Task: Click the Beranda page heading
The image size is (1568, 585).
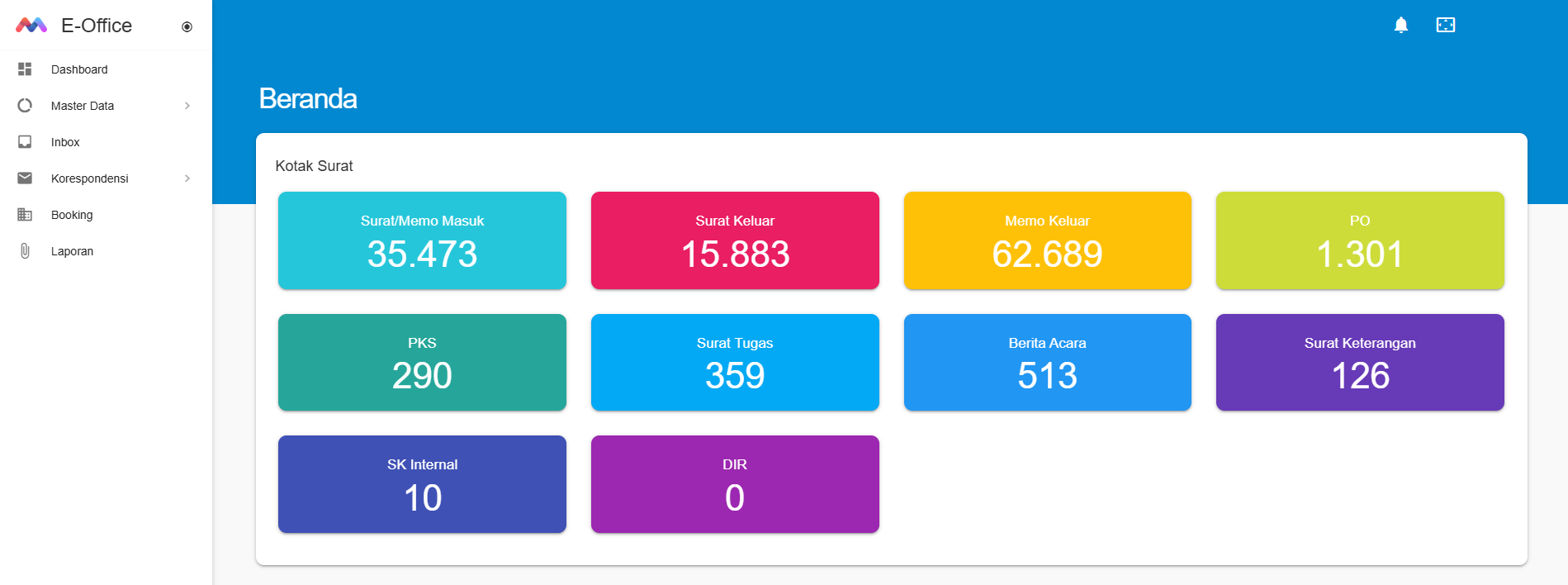Action: pyautogui.click(x=308, y=98)
